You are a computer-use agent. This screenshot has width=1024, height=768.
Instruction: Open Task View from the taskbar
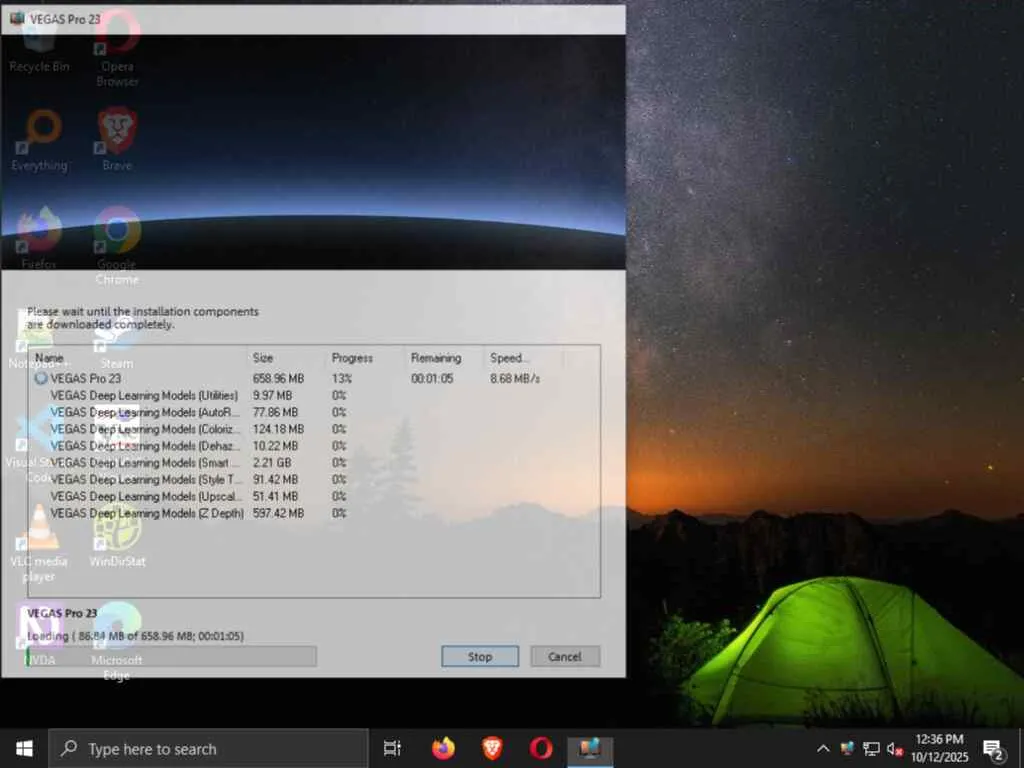[392, 748]
